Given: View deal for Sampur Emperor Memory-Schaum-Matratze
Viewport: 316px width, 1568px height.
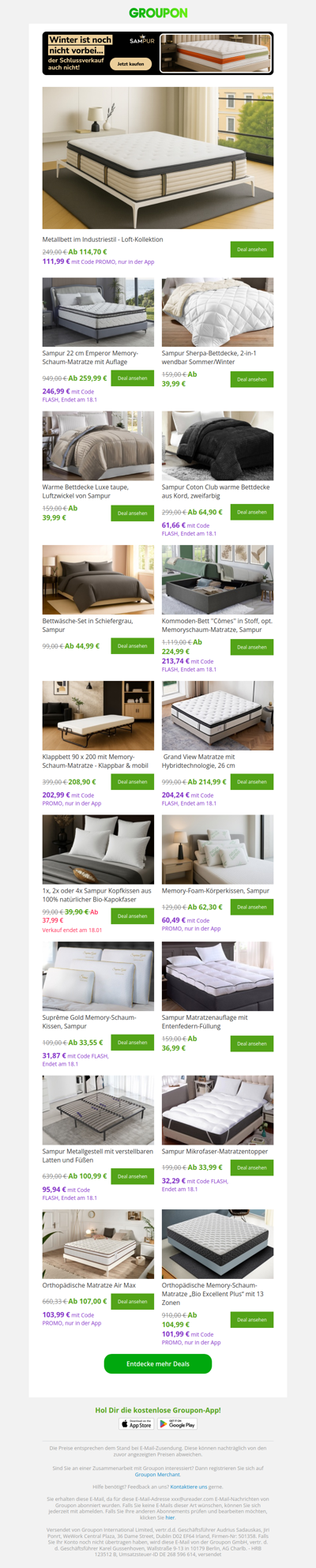Looking at the screenshot, I should 133,378.
